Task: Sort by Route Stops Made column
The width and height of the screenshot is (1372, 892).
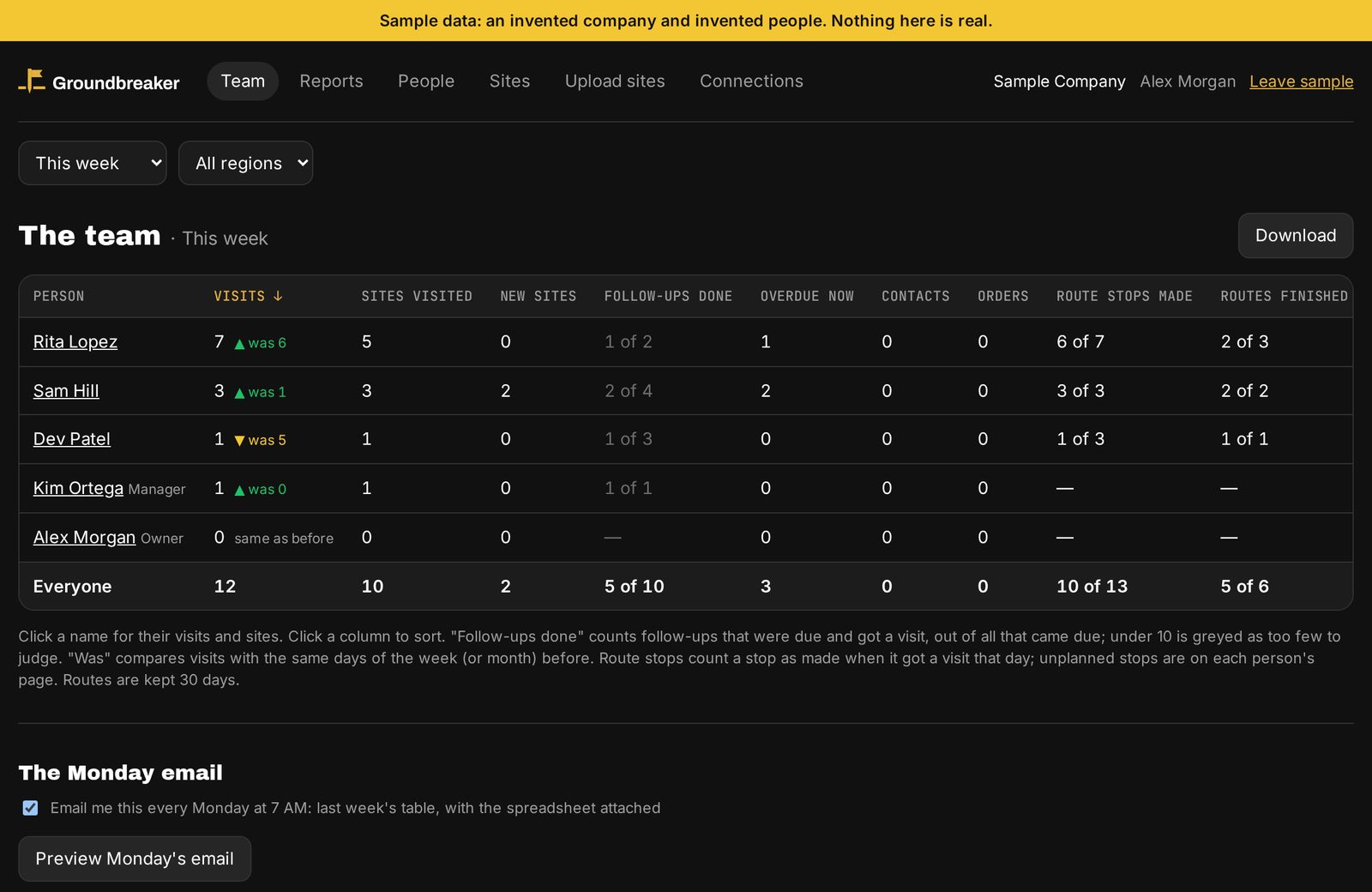Action: [1124, 296]
